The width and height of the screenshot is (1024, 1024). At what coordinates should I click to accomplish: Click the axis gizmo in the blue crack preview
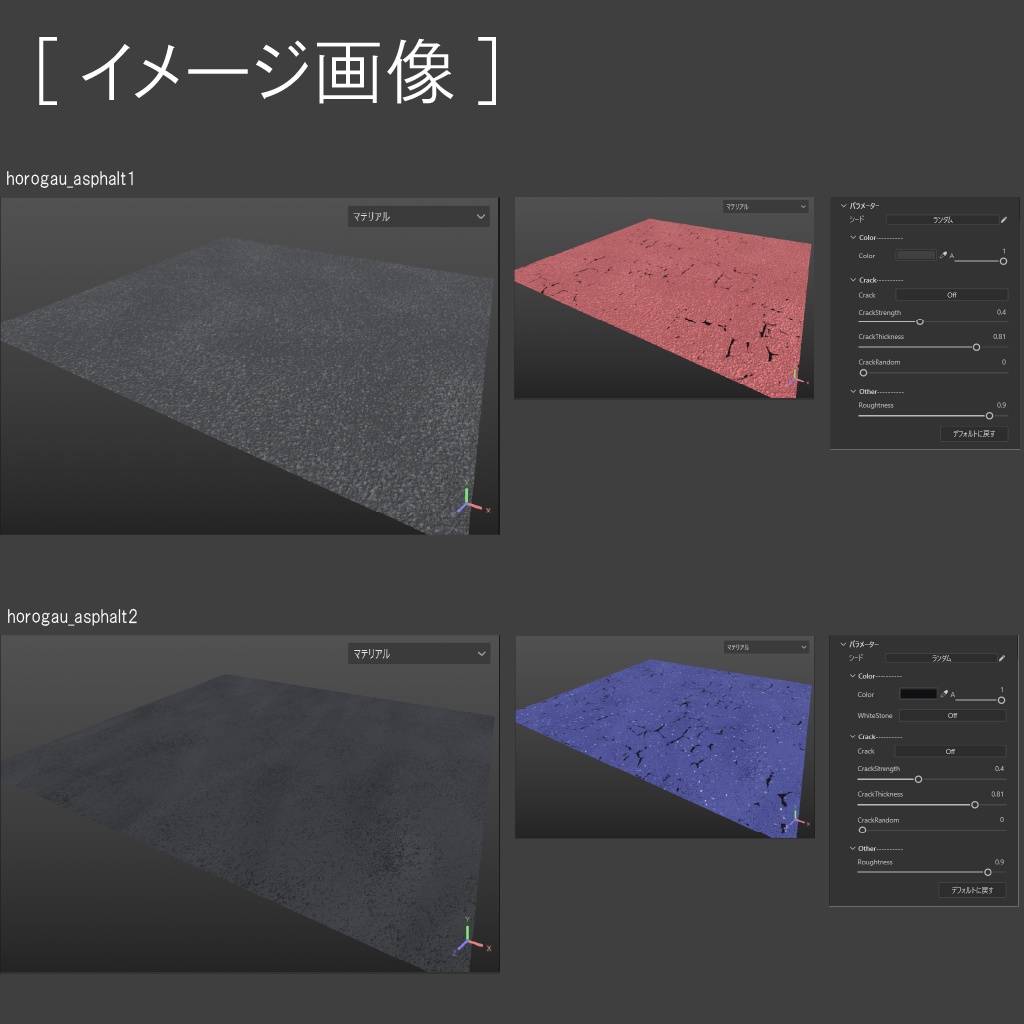797,818
